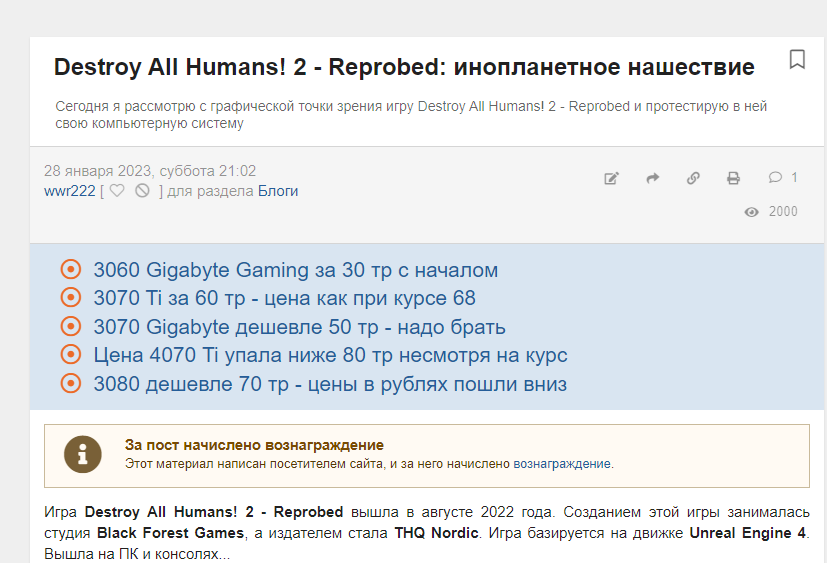The height and width of the screenshot is (563, 827).
Task: Click the orange bullet beside 3080 дешевле 70 тр
Action: 71,384
